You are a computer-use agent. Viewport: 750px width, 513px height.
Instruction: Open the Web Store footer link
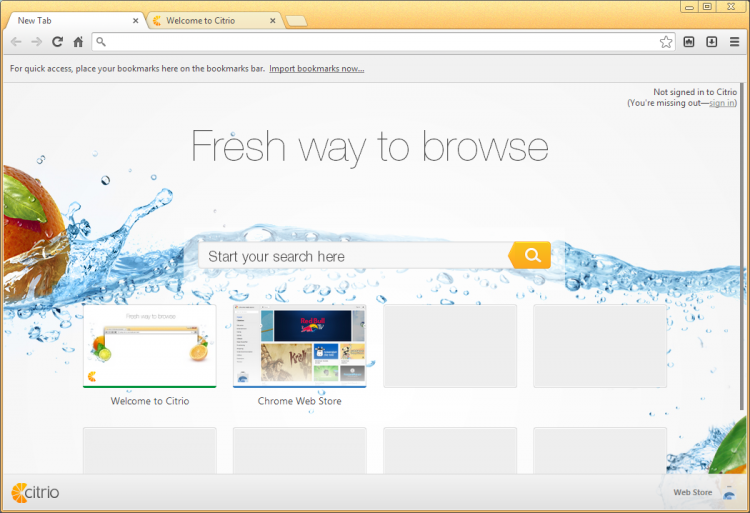(x=693, y=492)
